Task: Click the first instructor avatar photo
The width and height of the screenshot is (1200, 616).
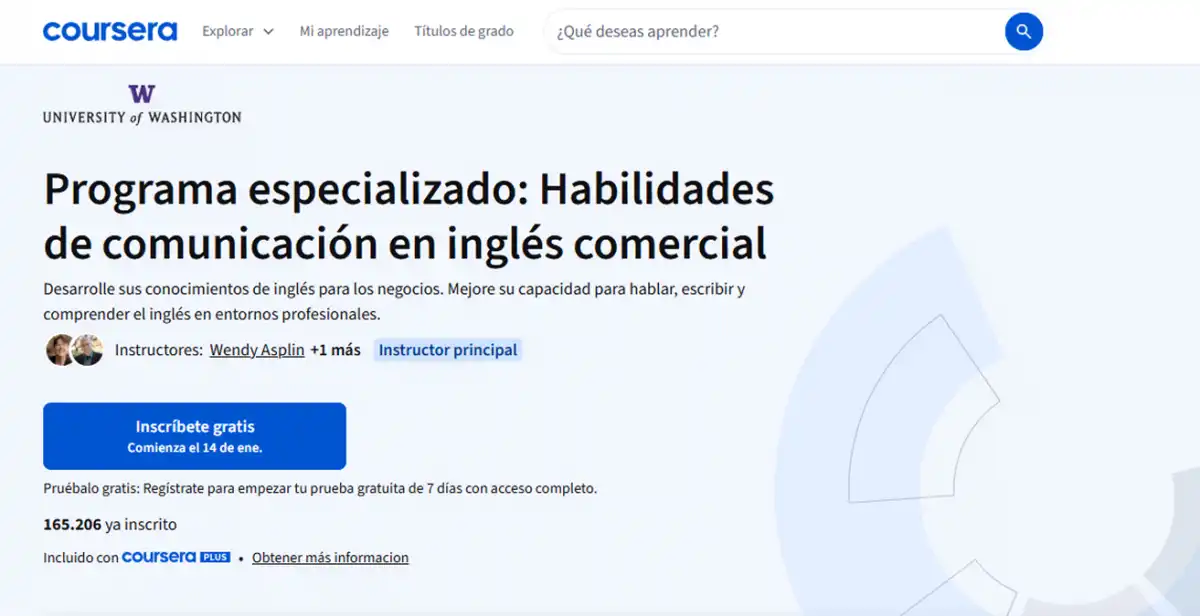Action: [x=59, y=350]
